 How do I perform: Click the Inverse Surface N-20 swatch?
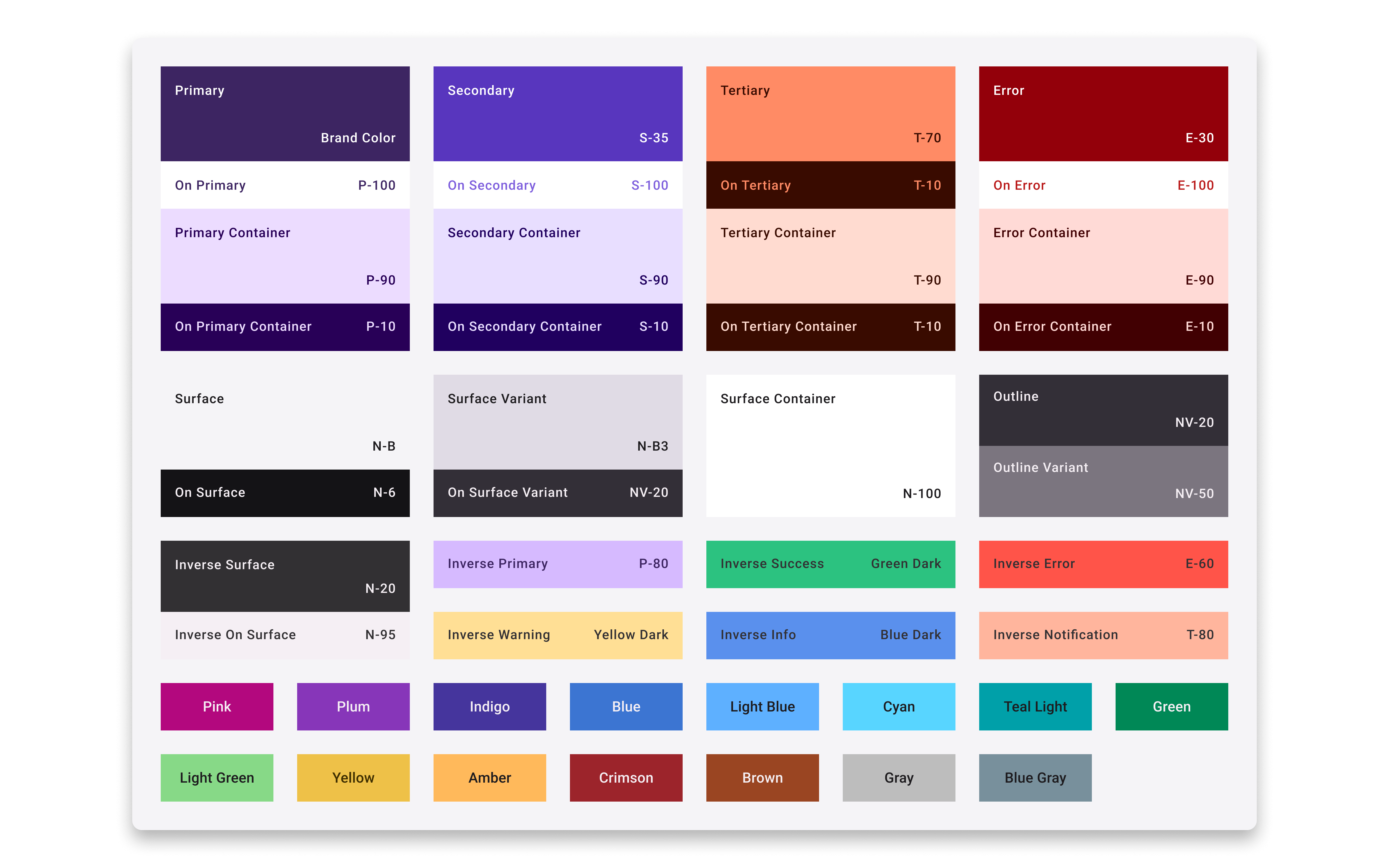[x=285, y=576]
